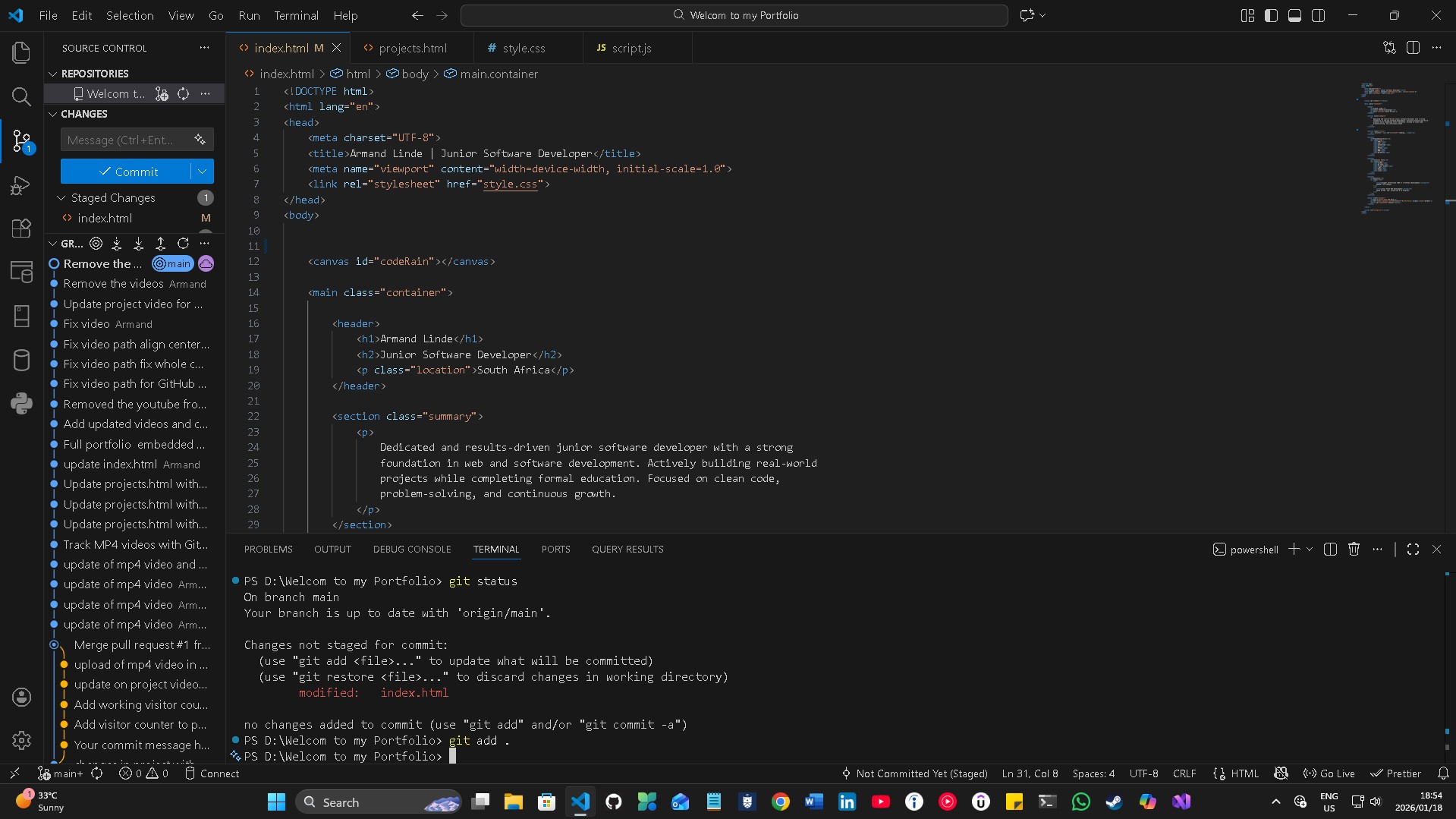
Task: Open the Search view
Action: click(20, 97)
